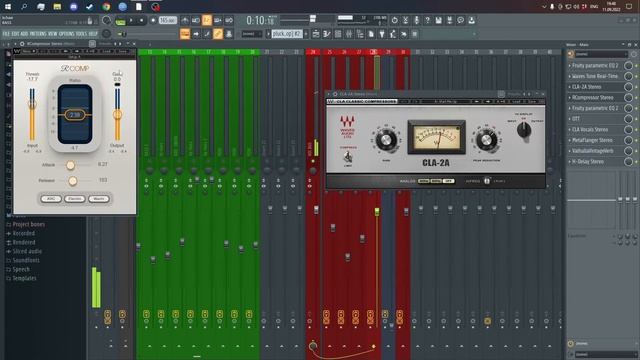Toggle the highlighted multilink chain icon

[x=218, y=34]
